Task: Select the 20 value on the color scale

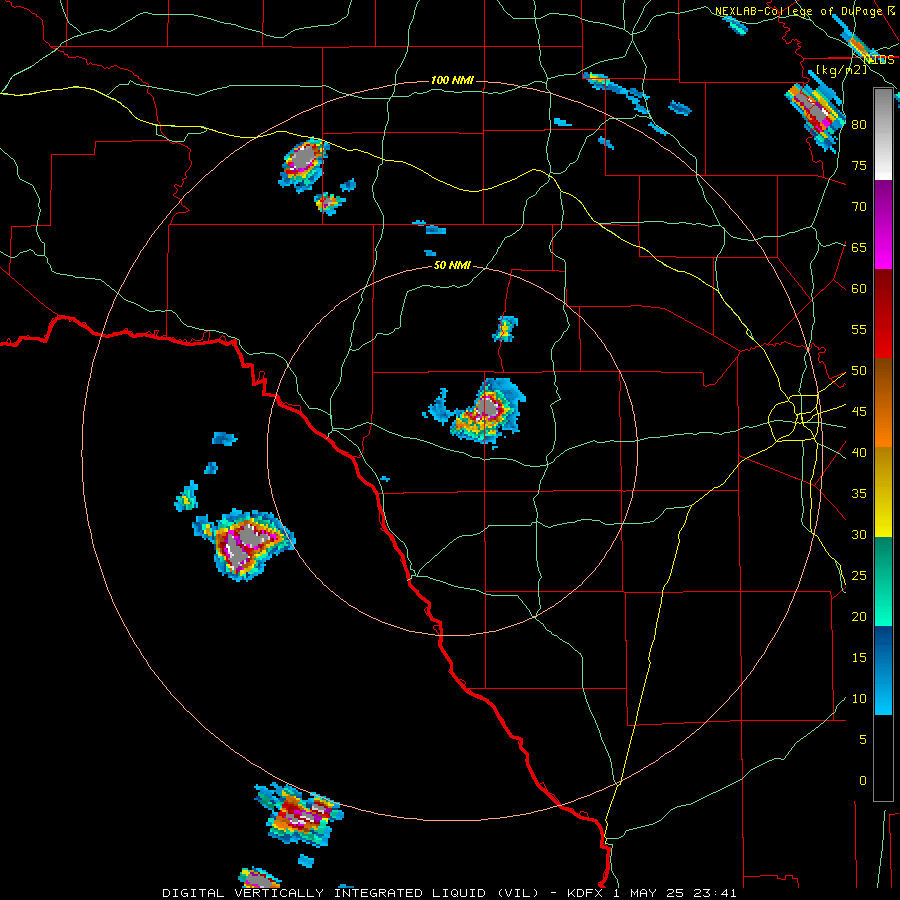Action: tap(859, 616)
